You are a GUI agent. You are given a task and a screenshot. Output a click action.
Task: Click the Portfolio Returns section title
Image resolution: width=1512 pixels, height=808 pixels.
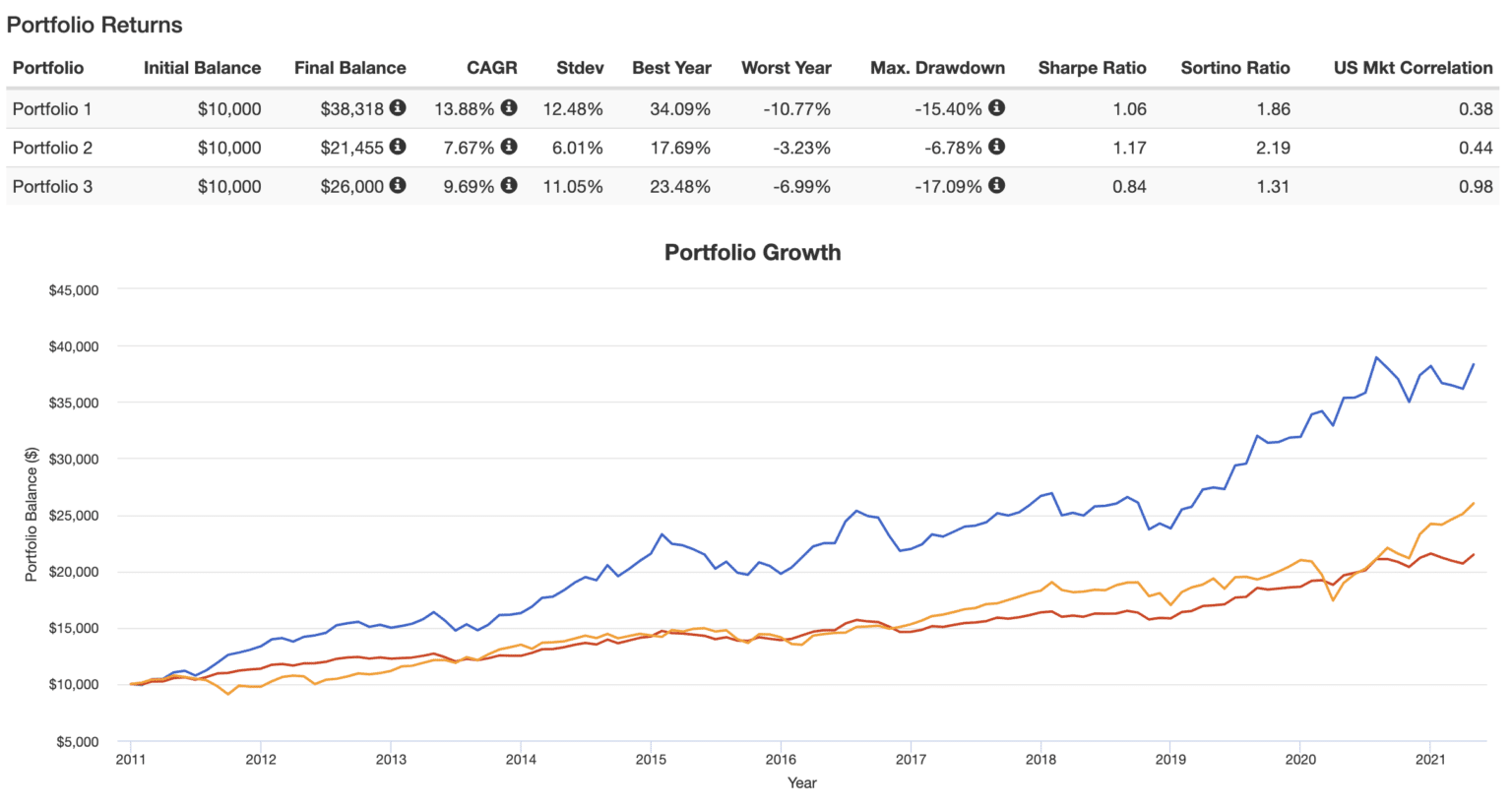[x=95, y=25]
